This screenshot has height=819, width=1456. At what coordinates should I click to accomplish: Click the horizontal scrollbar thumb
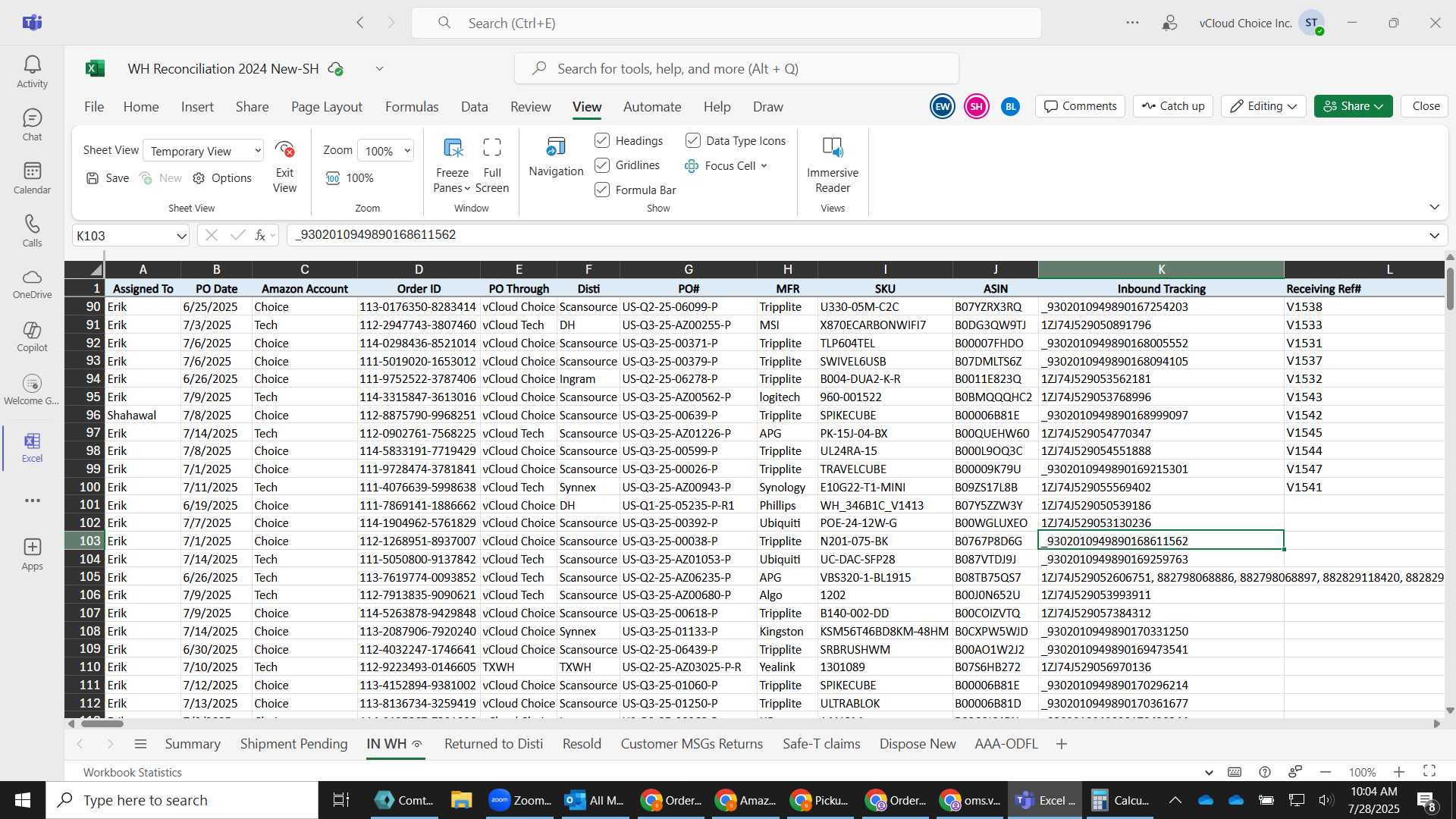click(x=102, y=723)
